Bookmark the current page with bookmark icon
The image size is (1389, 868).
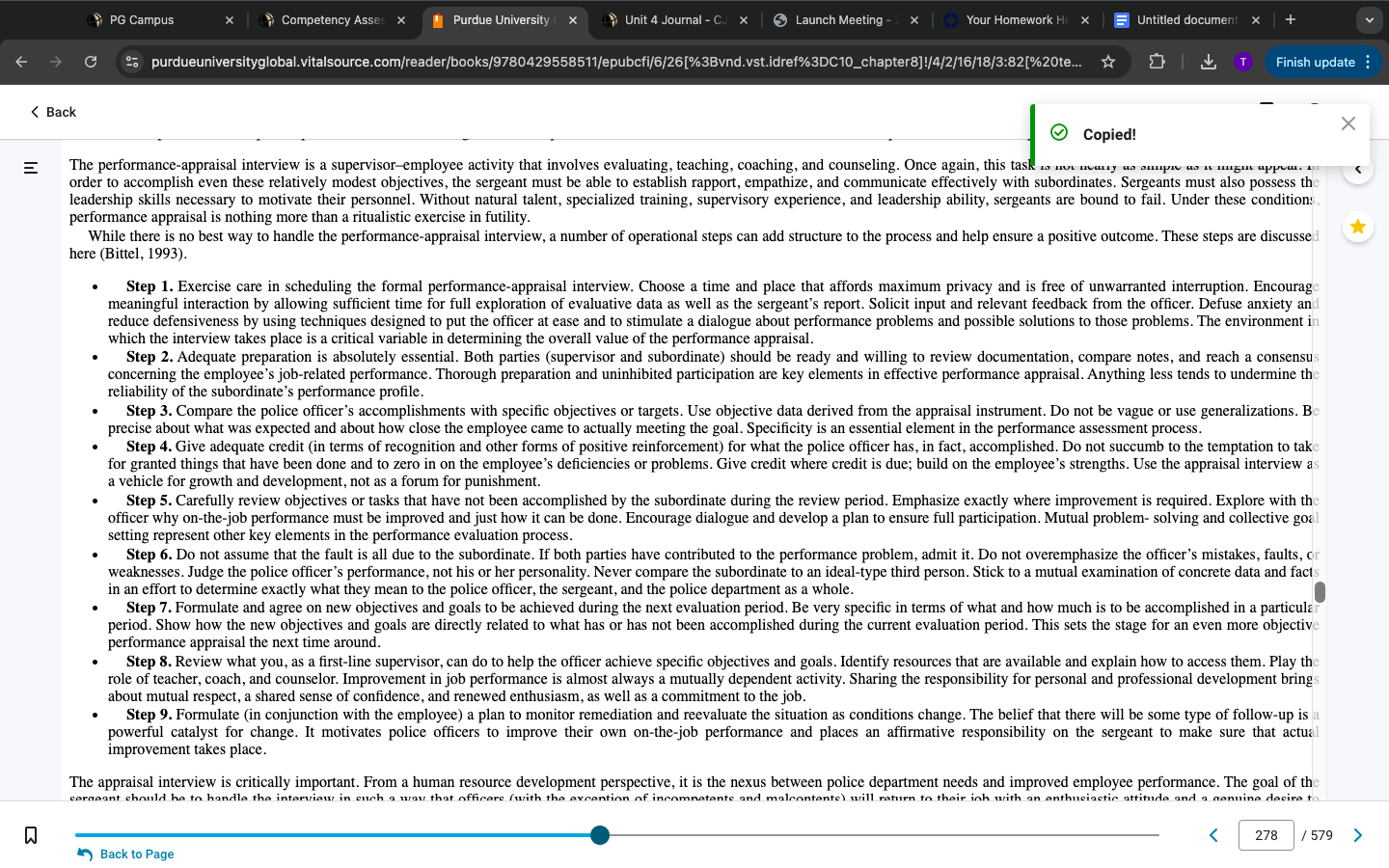tap(31, 835)
